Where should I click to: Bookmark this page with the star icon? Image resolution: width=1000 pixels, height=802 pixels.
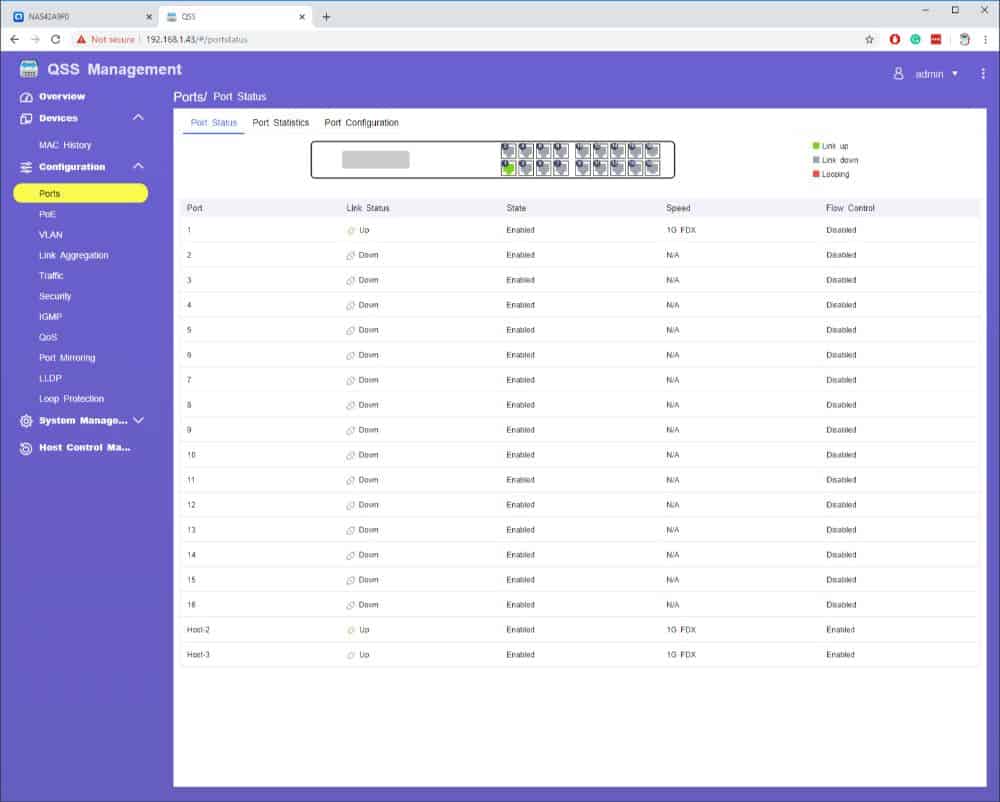coord(869,39)
